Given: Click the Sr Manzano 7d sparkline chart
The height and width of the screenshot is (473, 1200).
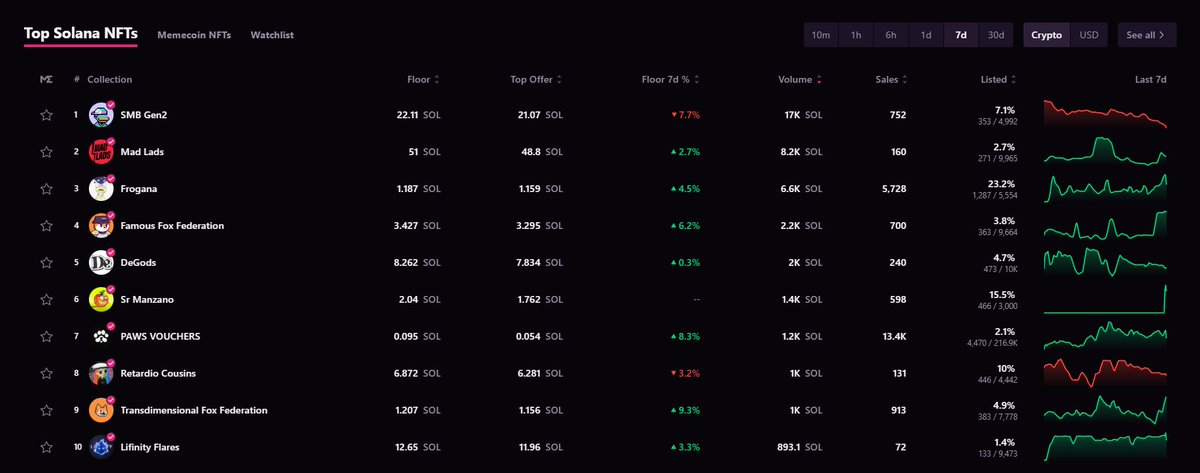Looking at the screenshot, I should (1105, 299).
